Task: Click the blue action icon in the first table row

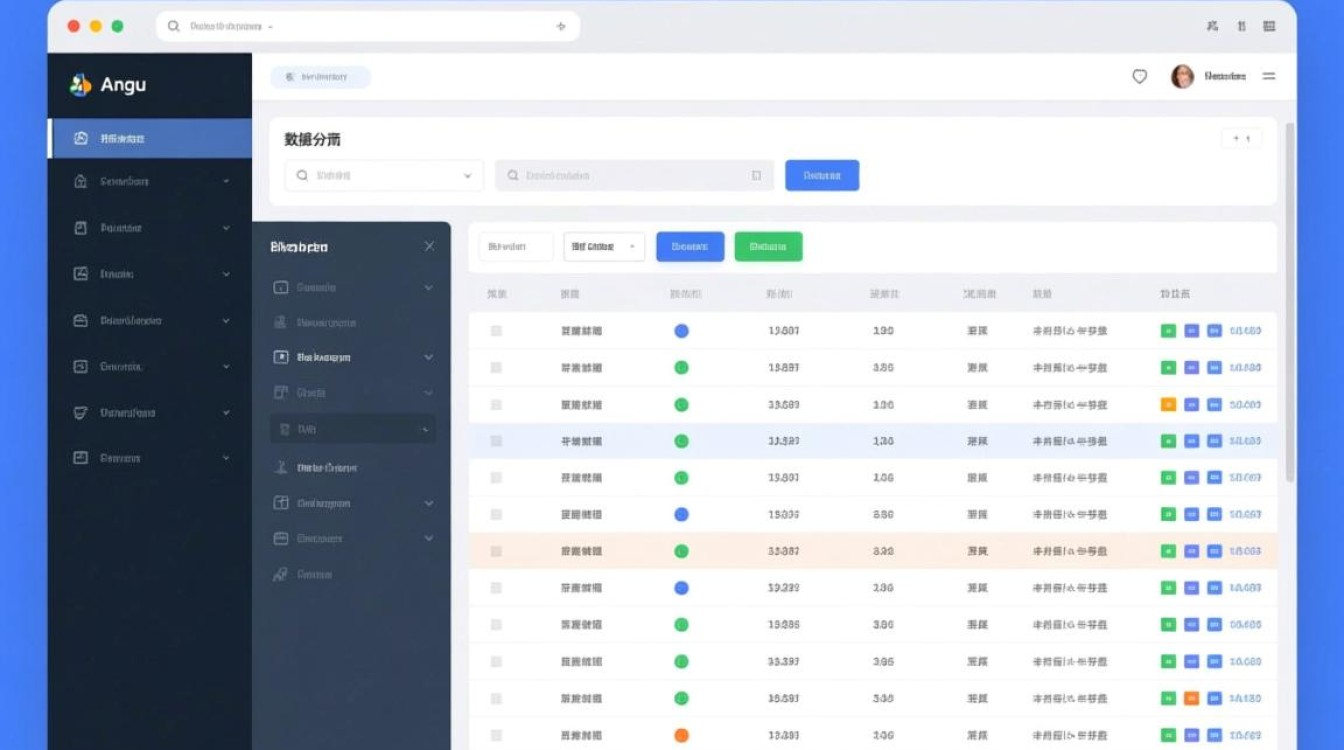Action: click(1190, 330)
